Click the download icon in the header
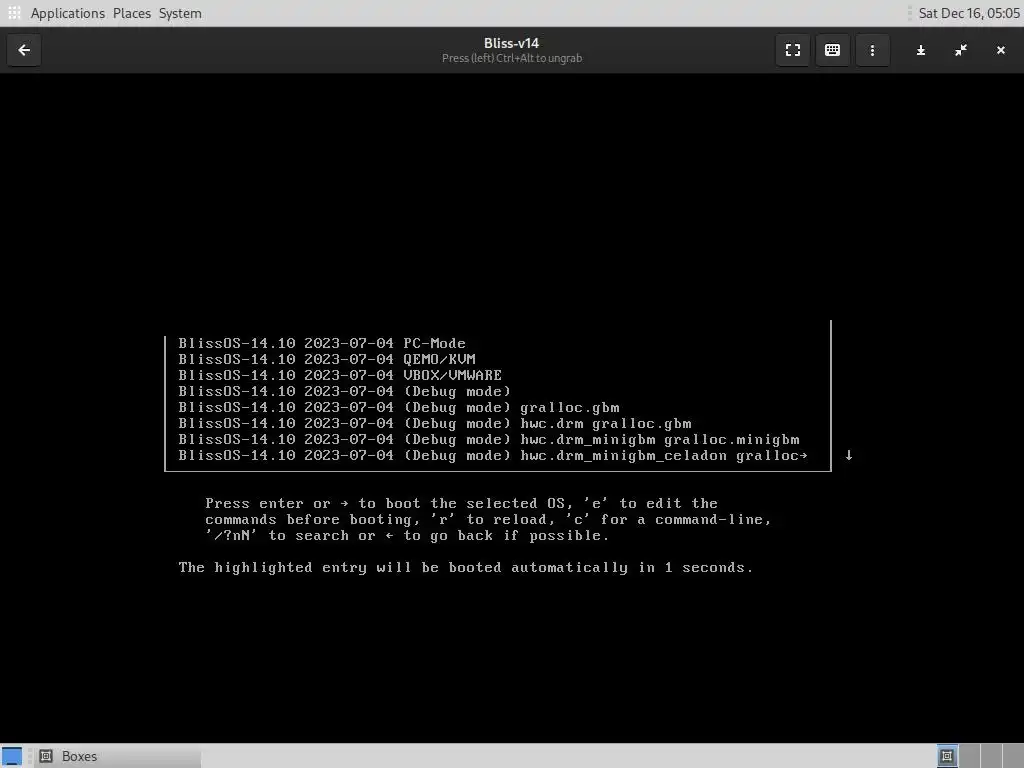Image resolution: width=1024 pixels, height=768 pixels. (921, 50)
